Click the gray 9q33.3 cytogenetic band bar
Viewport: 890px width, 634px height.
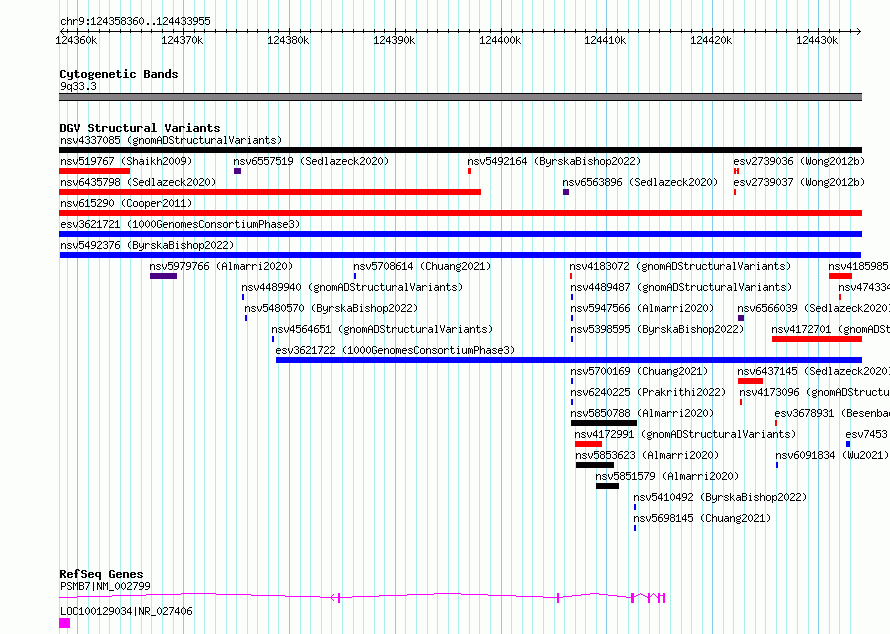point(460,97)
